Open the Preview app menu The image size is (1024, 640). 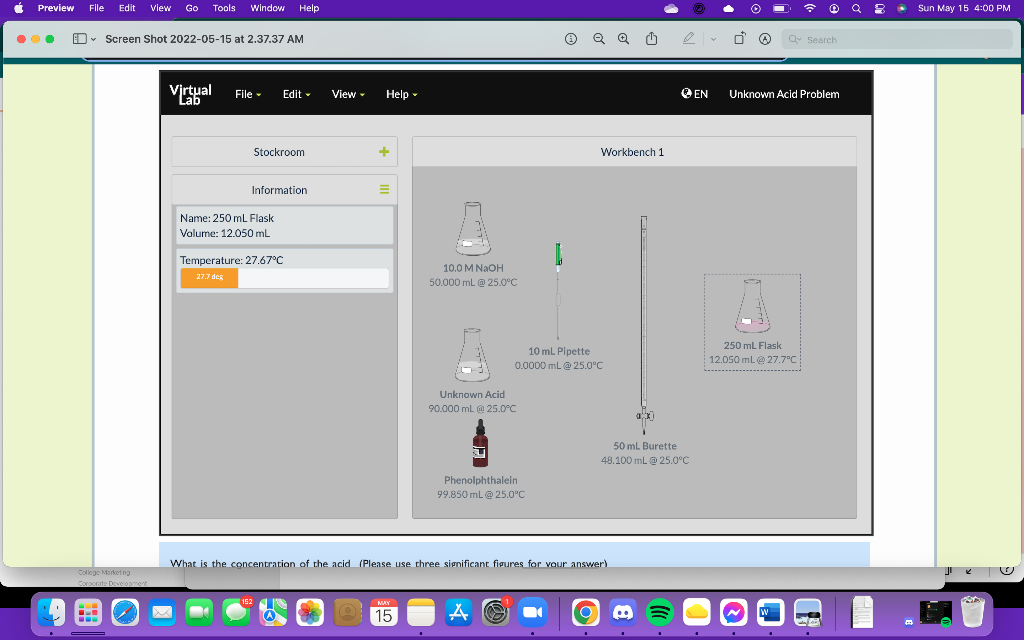56,8
